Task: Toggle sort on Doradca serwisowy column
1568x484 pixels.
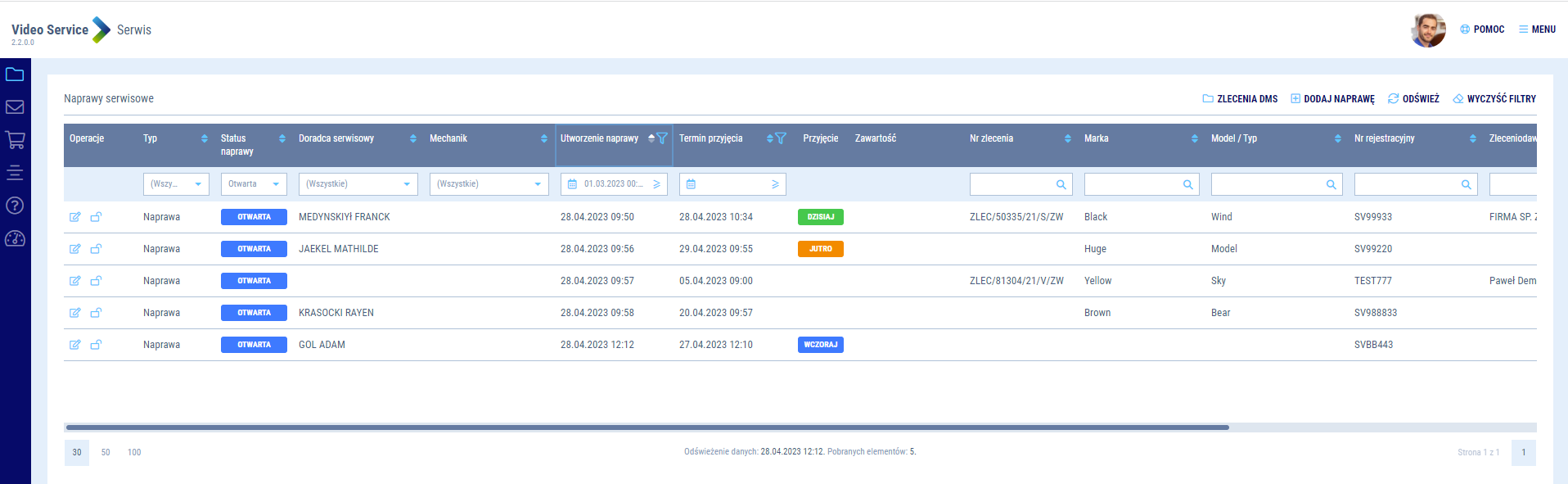Action: (413, 138)
